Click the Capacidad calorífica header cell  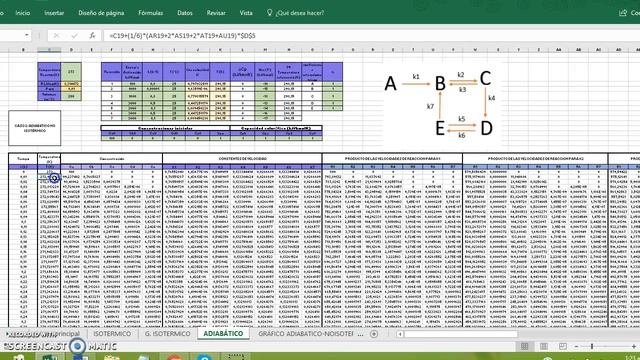click(276, 128)
